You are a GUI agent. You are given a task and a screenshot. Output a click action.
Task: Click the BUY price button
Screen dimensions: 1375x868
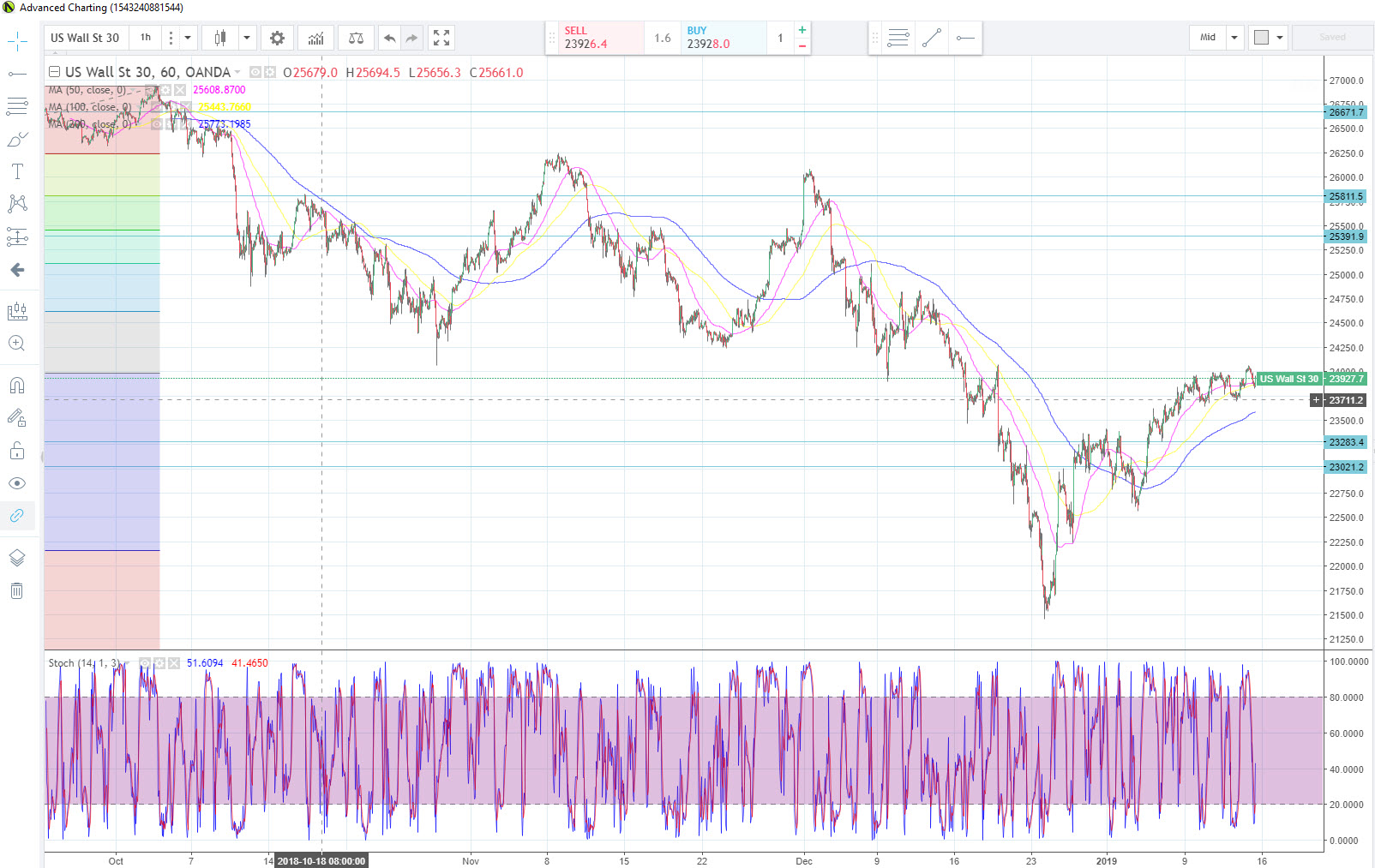723,38
